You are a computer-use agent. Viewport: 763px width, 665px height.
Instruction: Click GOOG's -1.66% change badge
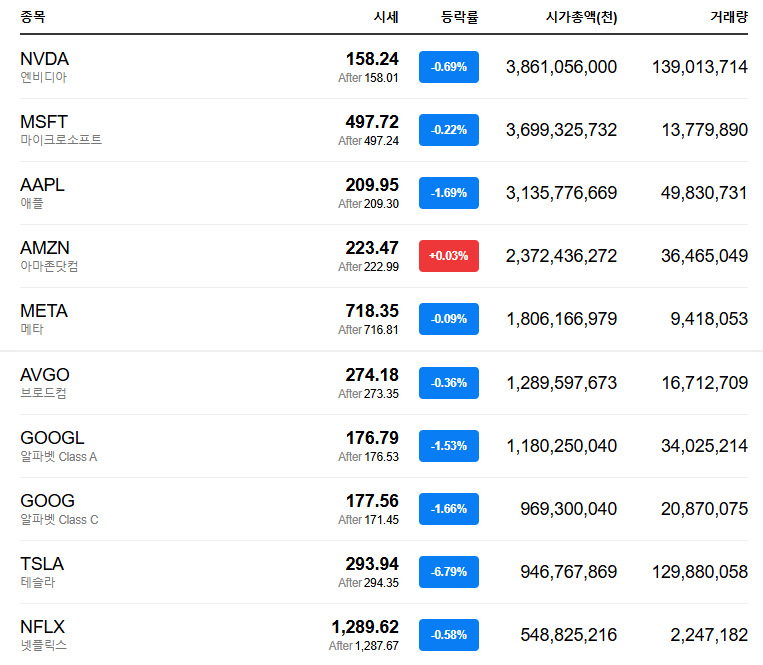449,509
